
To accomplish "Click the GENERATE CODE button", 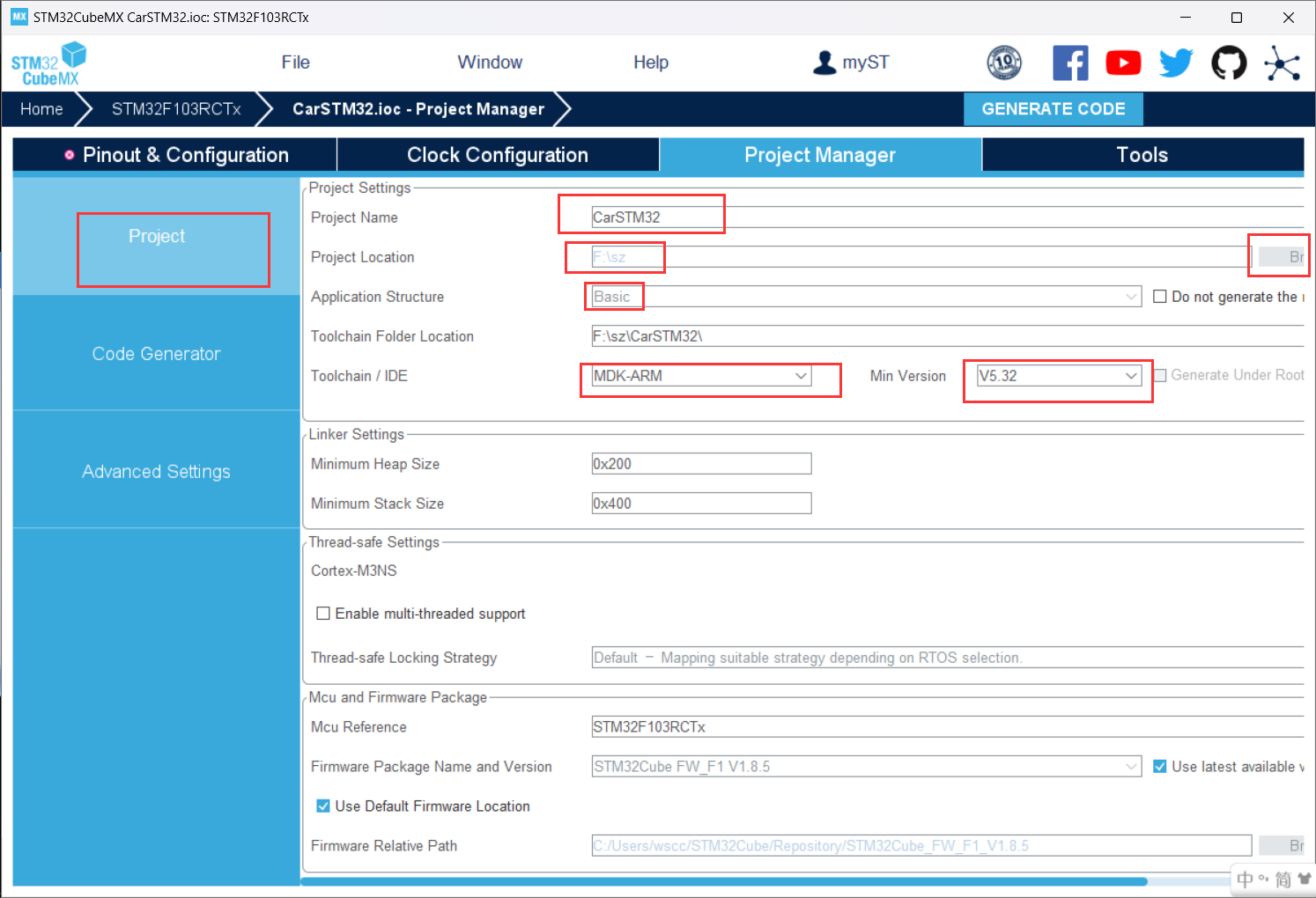I will [x=1054, y=109].
